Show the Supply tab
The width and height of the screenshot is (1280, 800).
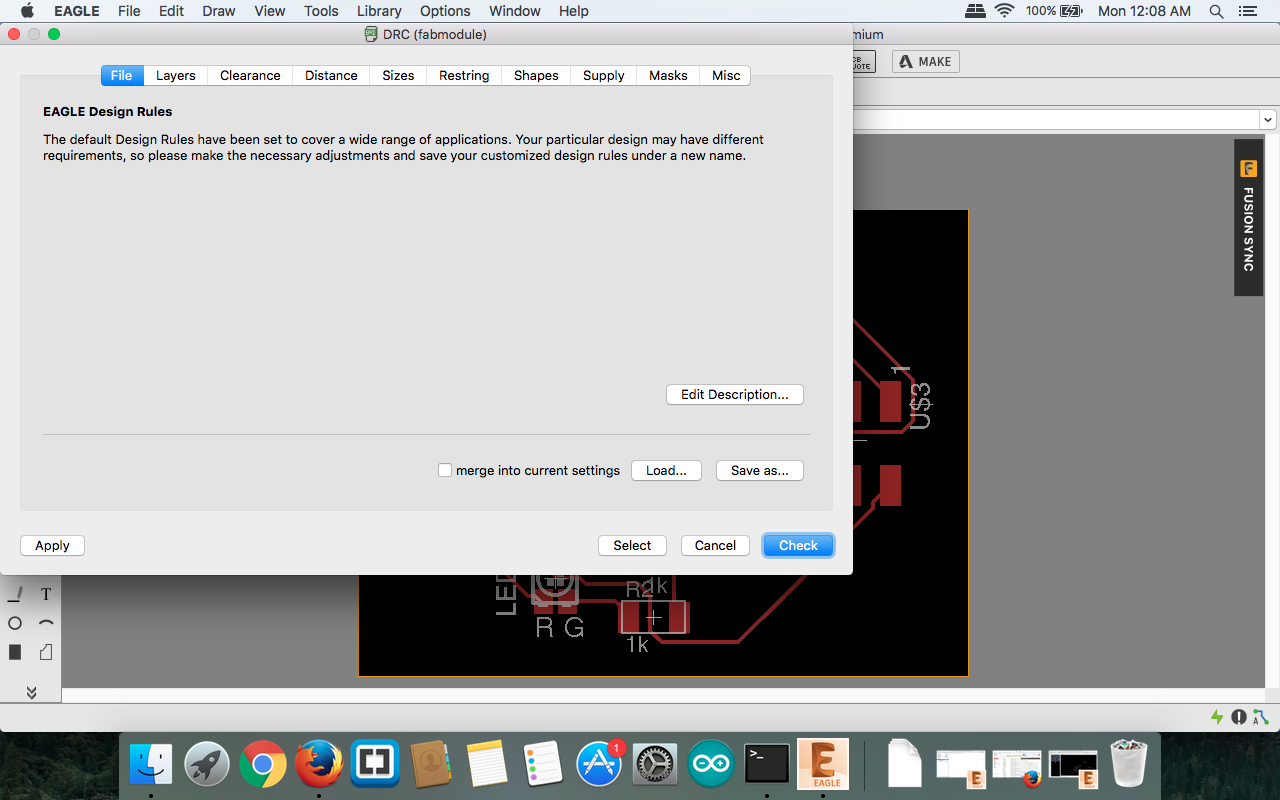tap(604, 75)
